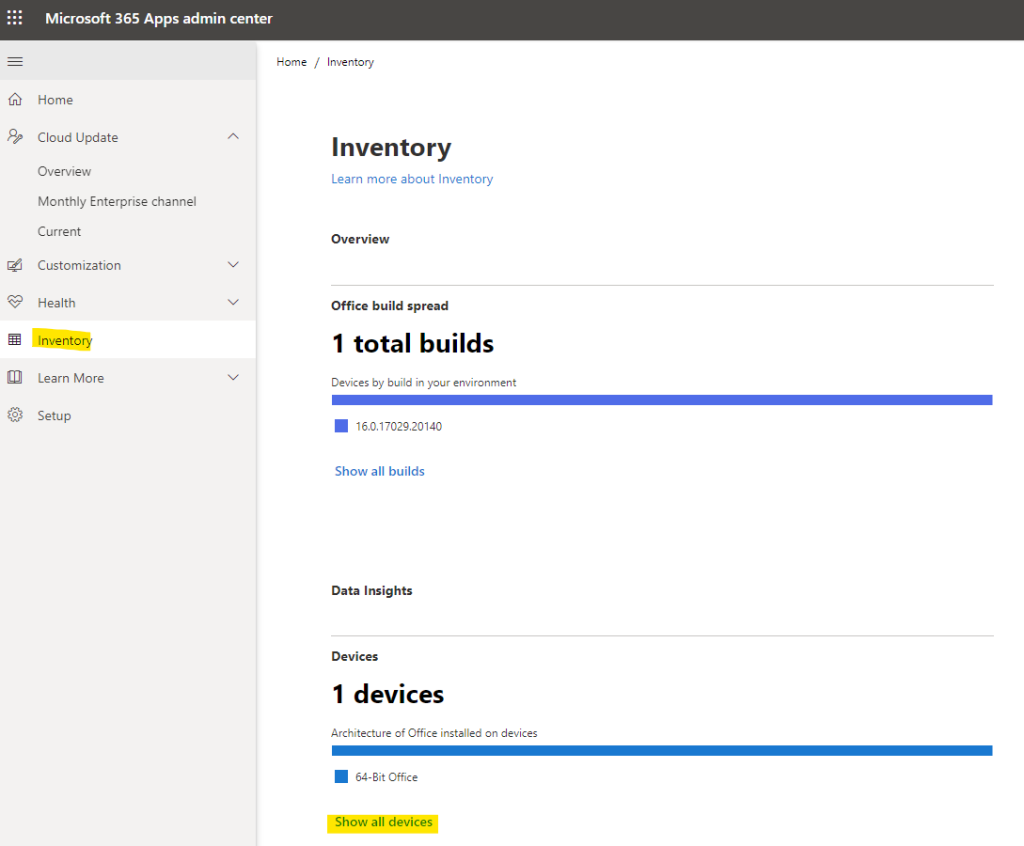This screenshot has width=1024, height=846.
Task: Expand the Health section chevron
Action: [233, 302]
